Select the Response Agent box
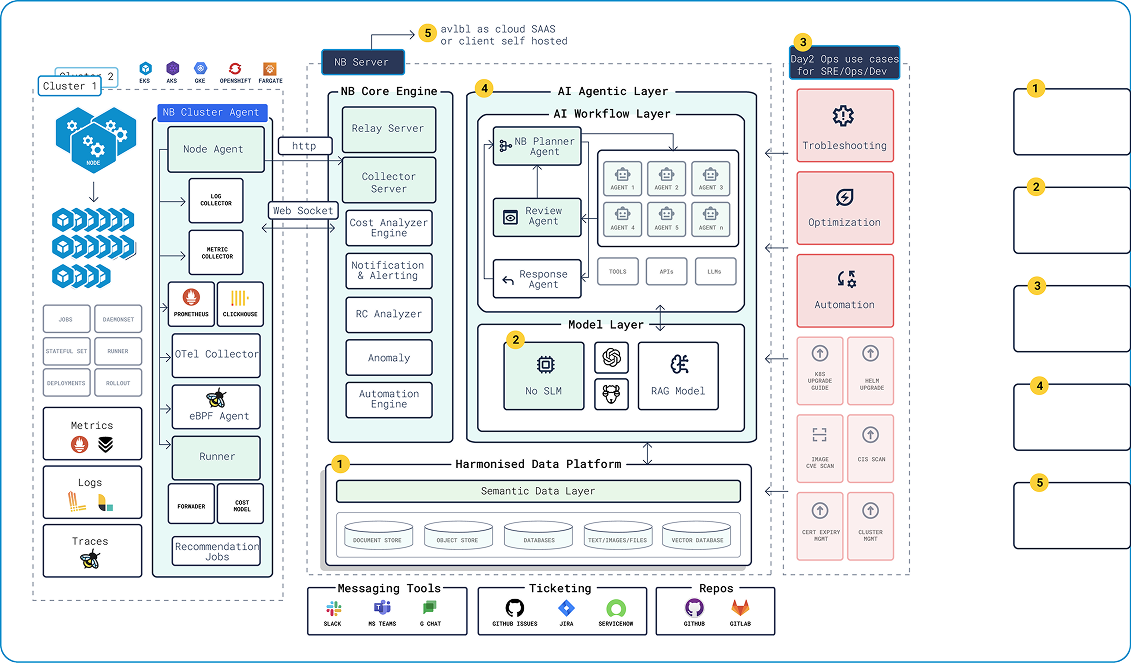 point(537,279)
